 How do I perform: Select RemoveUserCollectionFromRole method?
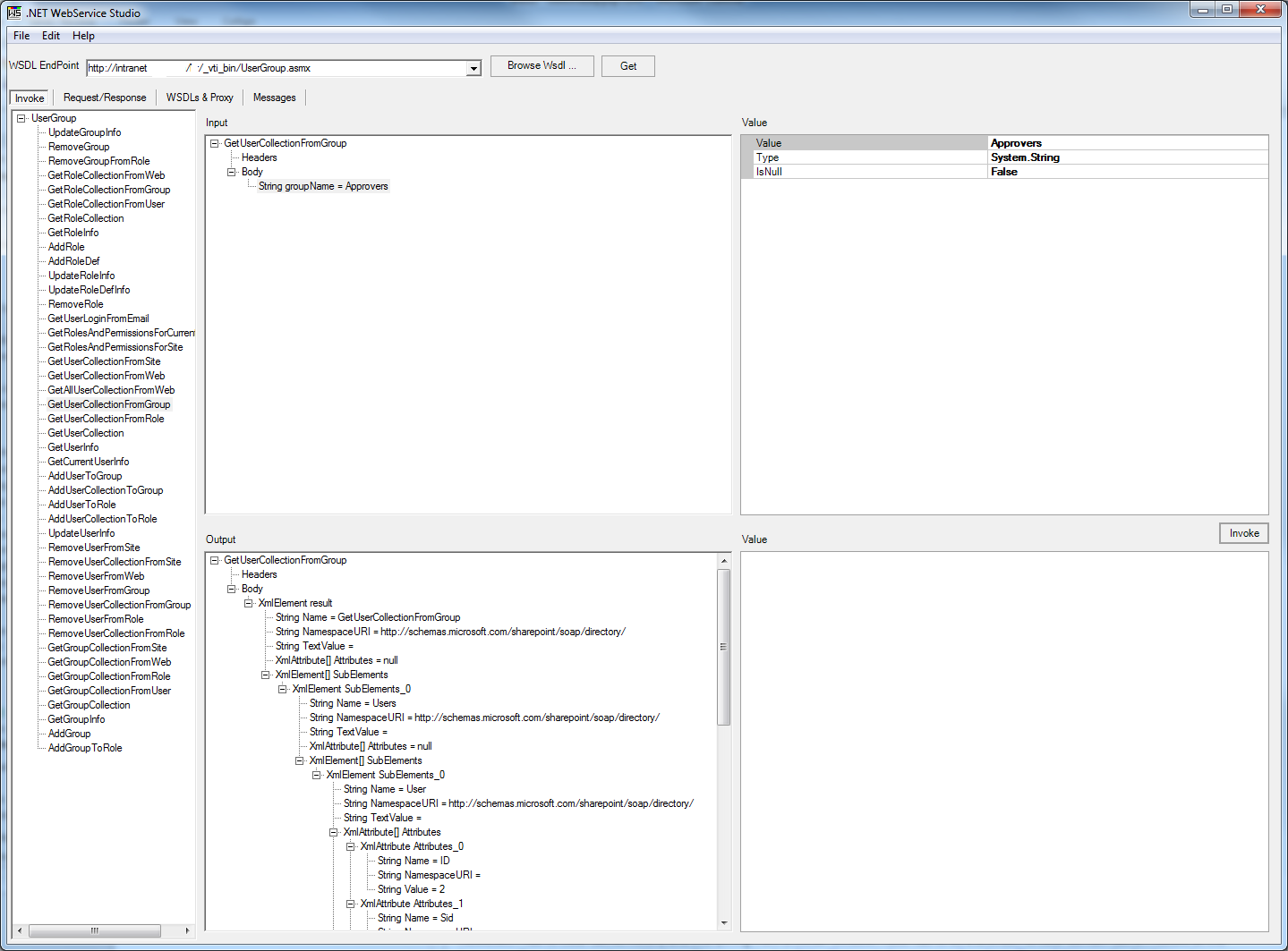pos(116,633)
